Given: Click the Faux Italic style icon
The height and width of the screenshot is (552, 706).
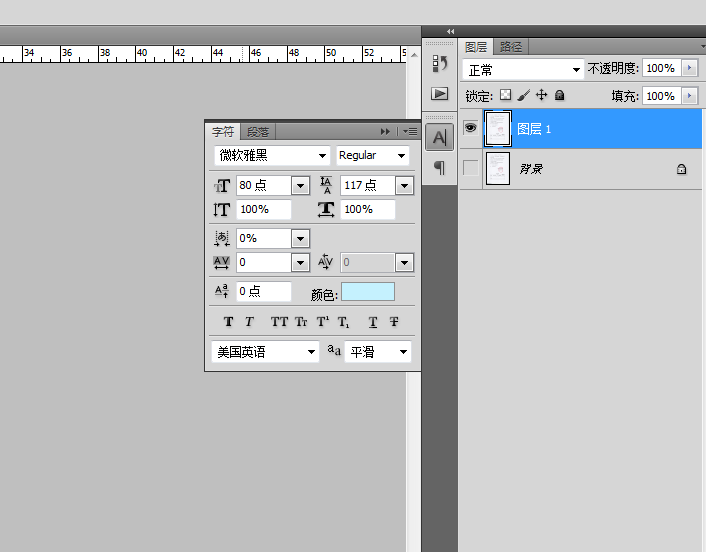Looking at the screenshot, I should (249, 321).
